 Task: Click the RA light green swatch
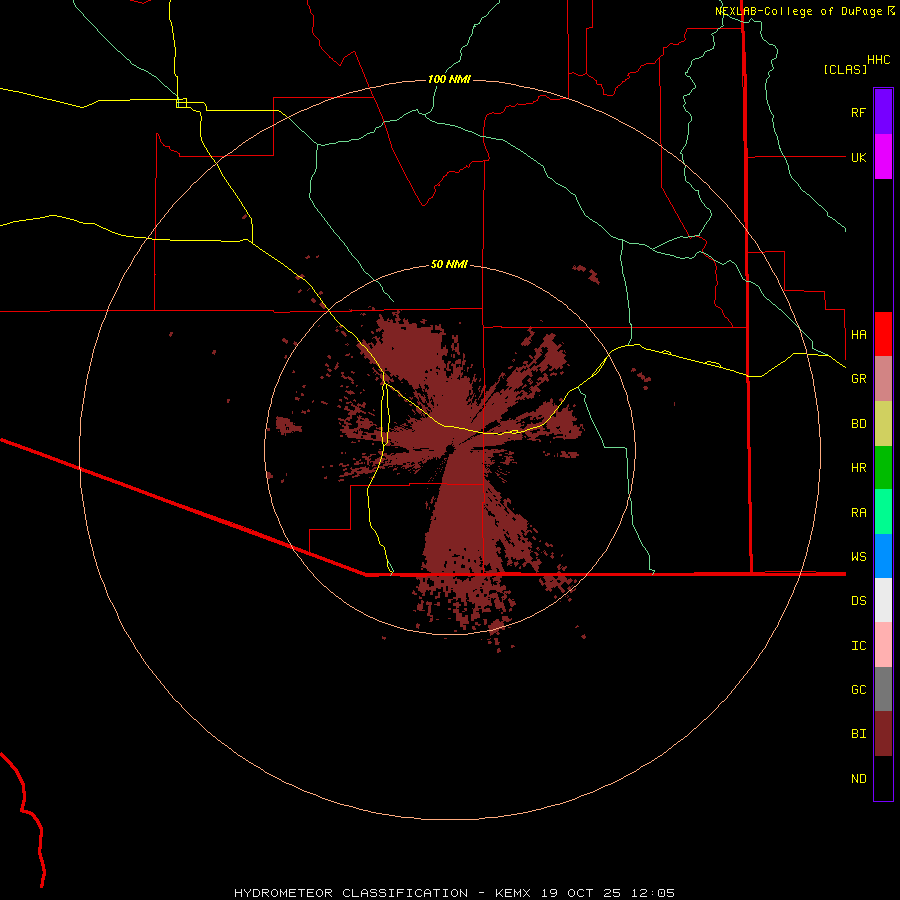883,512
